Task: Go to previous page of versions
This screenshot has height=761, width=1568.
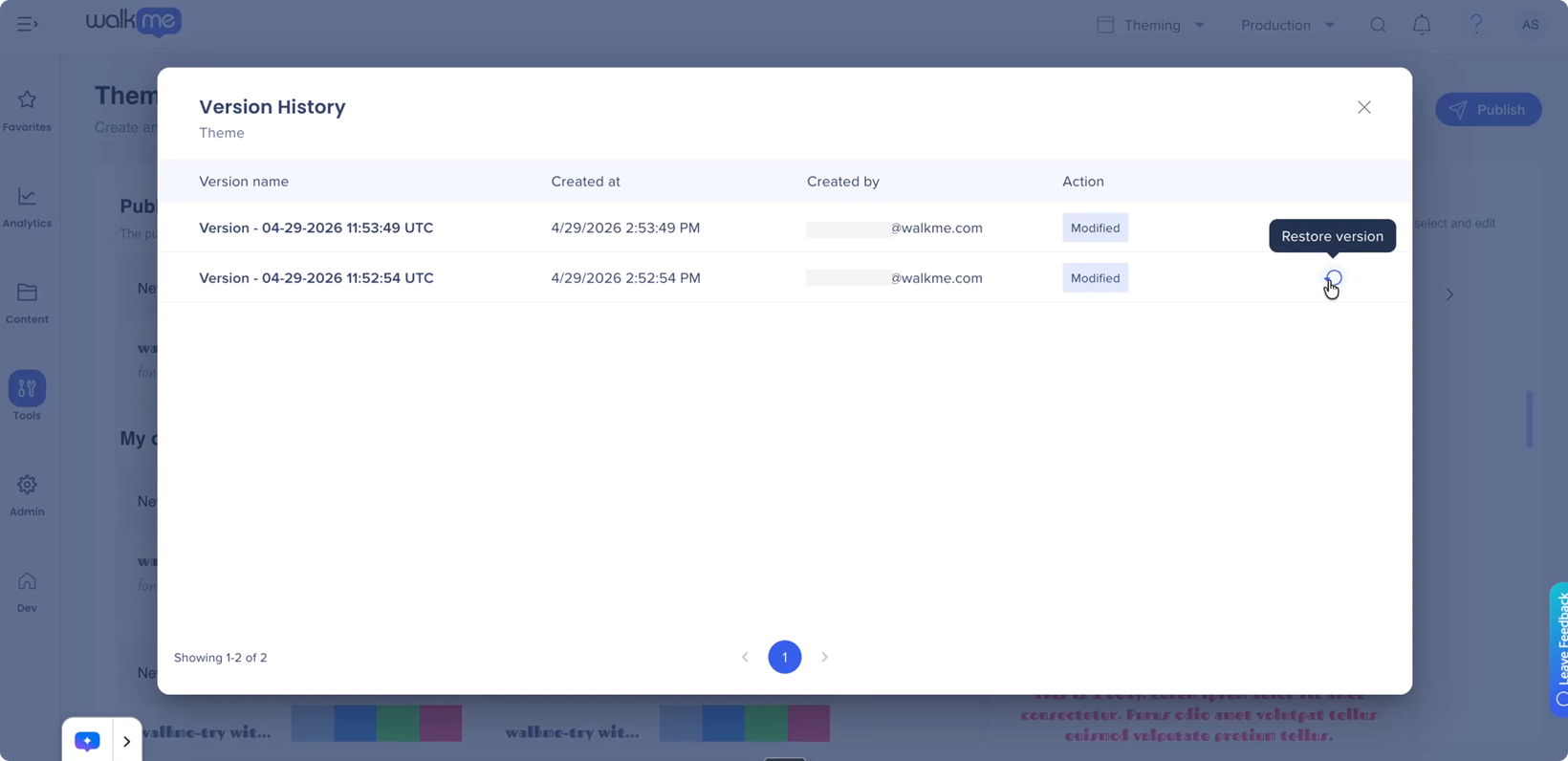Action: (x=745, y=657)
